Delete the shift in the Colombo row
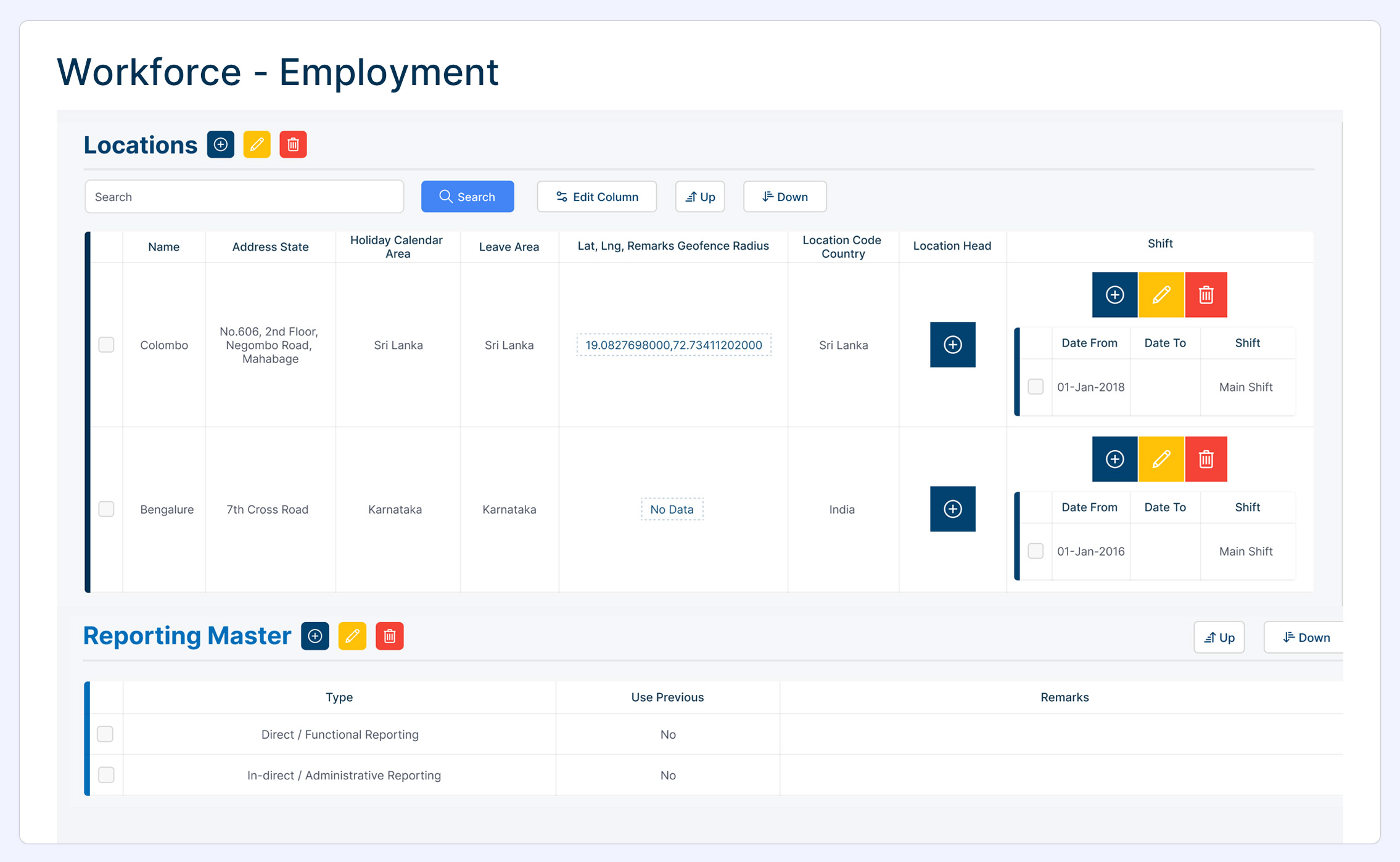1400x862 pixels. pos(1206,295)
